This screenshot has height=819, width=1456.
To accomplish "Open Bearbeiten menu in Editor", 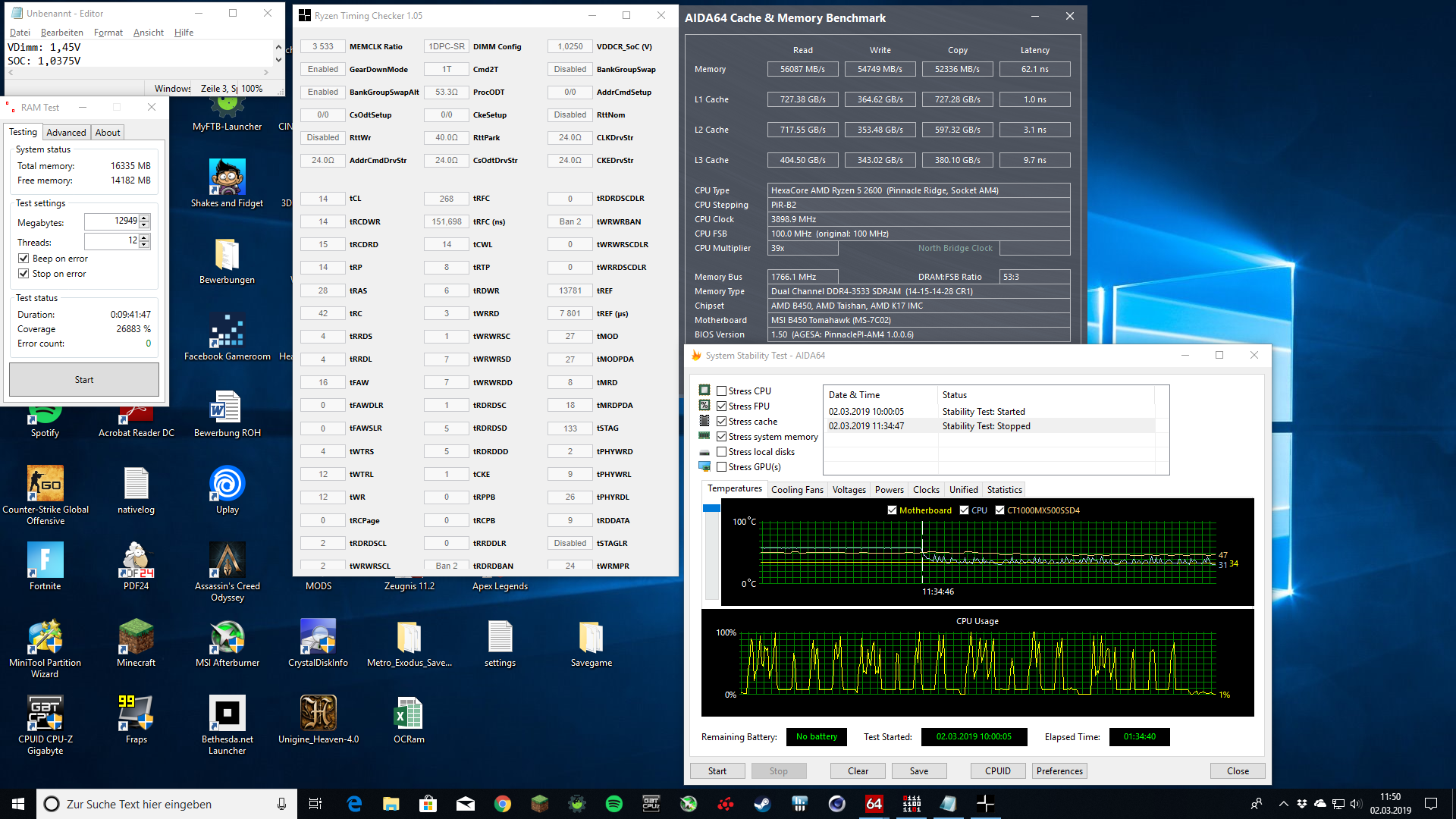I will click(x=62, y=33).
